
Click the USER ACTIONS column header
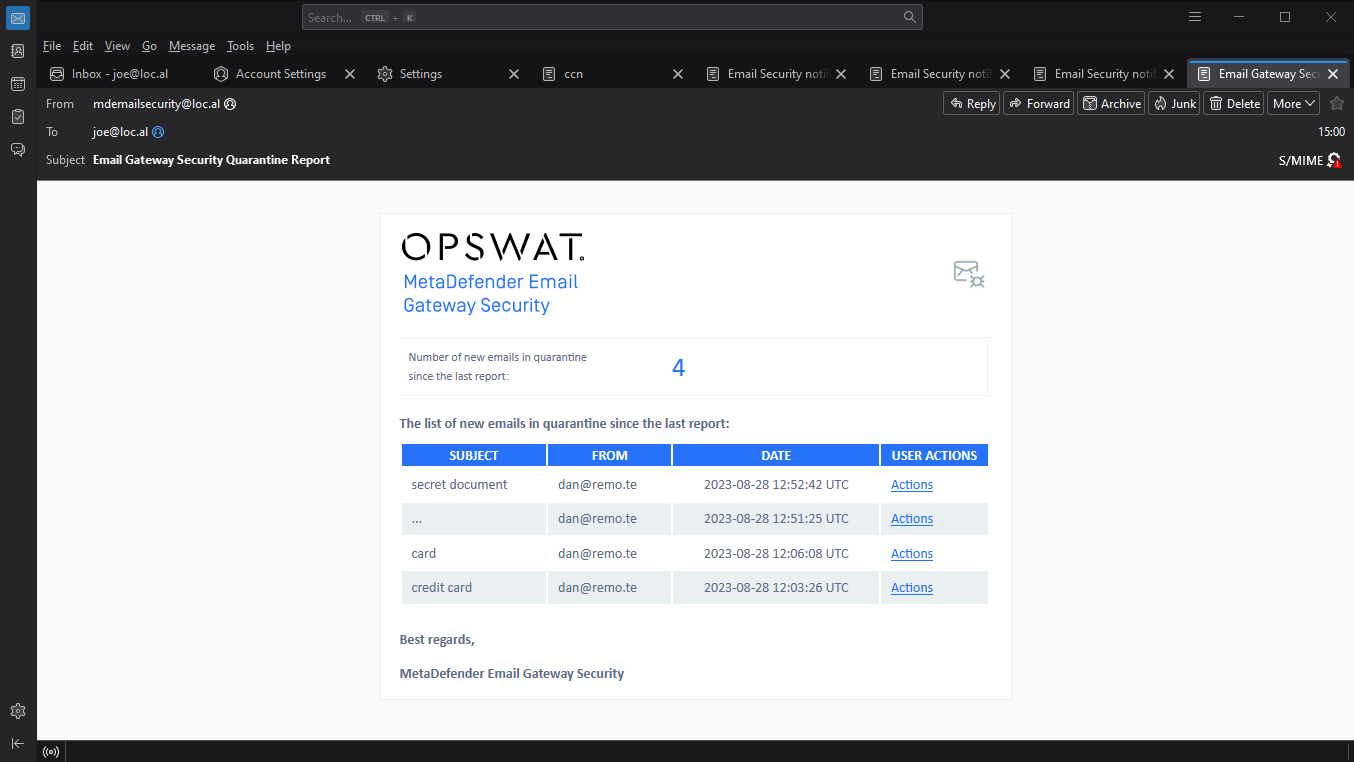934,455
